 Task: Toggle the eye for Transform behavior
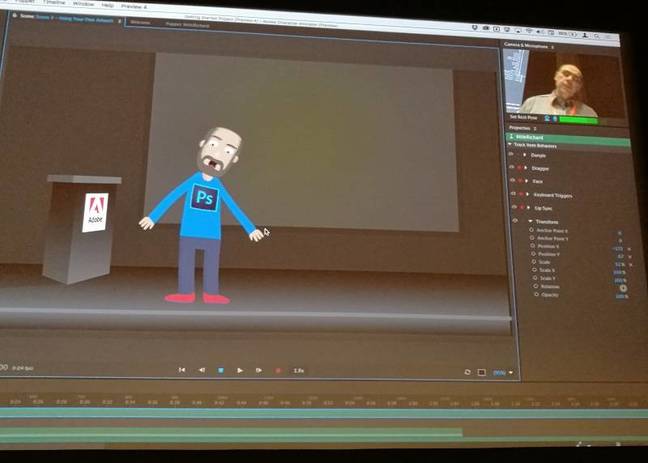[x=515, y=220]
